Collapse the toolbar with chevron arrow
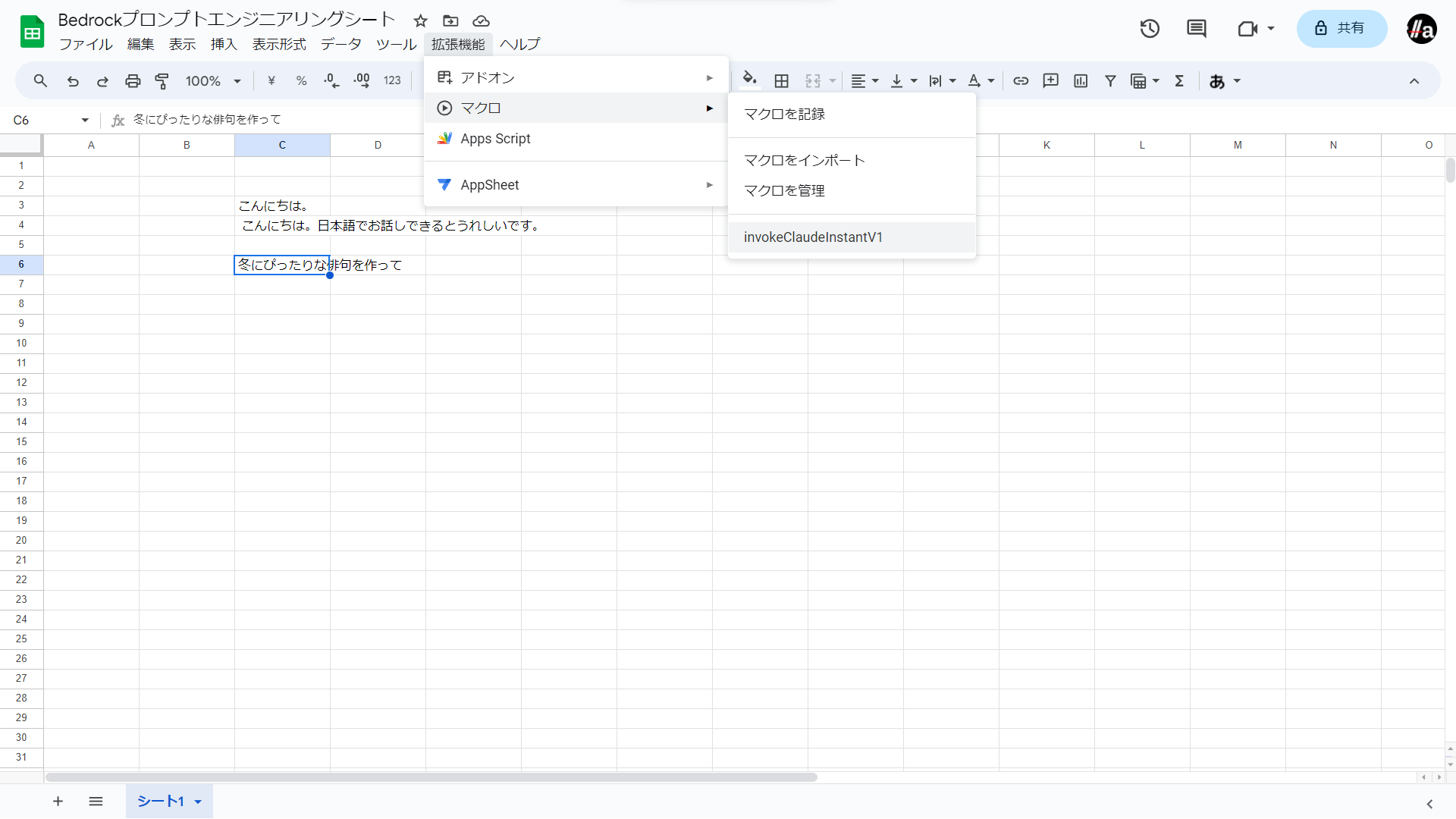Viewport: 1456px width, 819px height. (x=1414, y=81)
